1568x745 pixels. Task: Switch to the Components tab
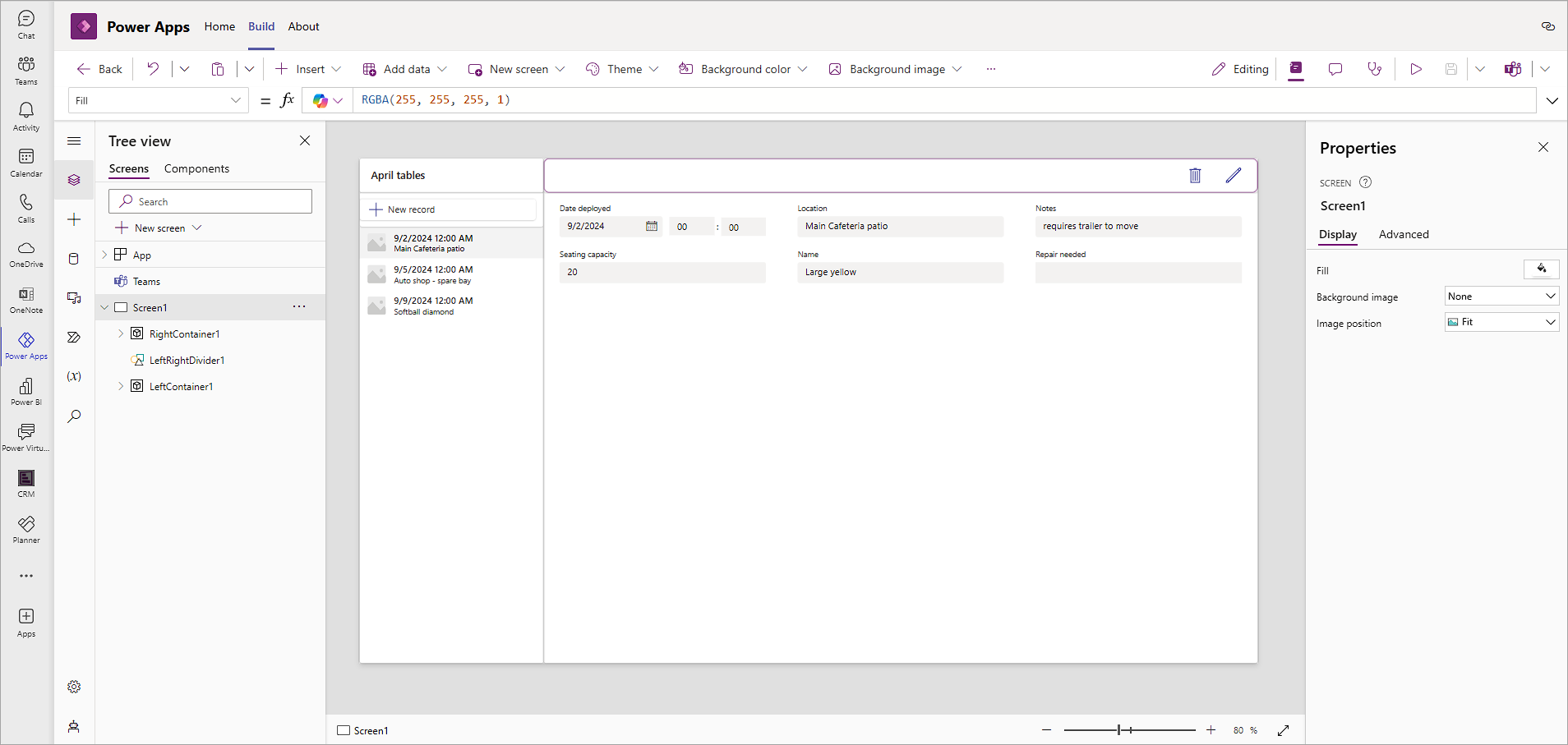[x=196, y=168]
